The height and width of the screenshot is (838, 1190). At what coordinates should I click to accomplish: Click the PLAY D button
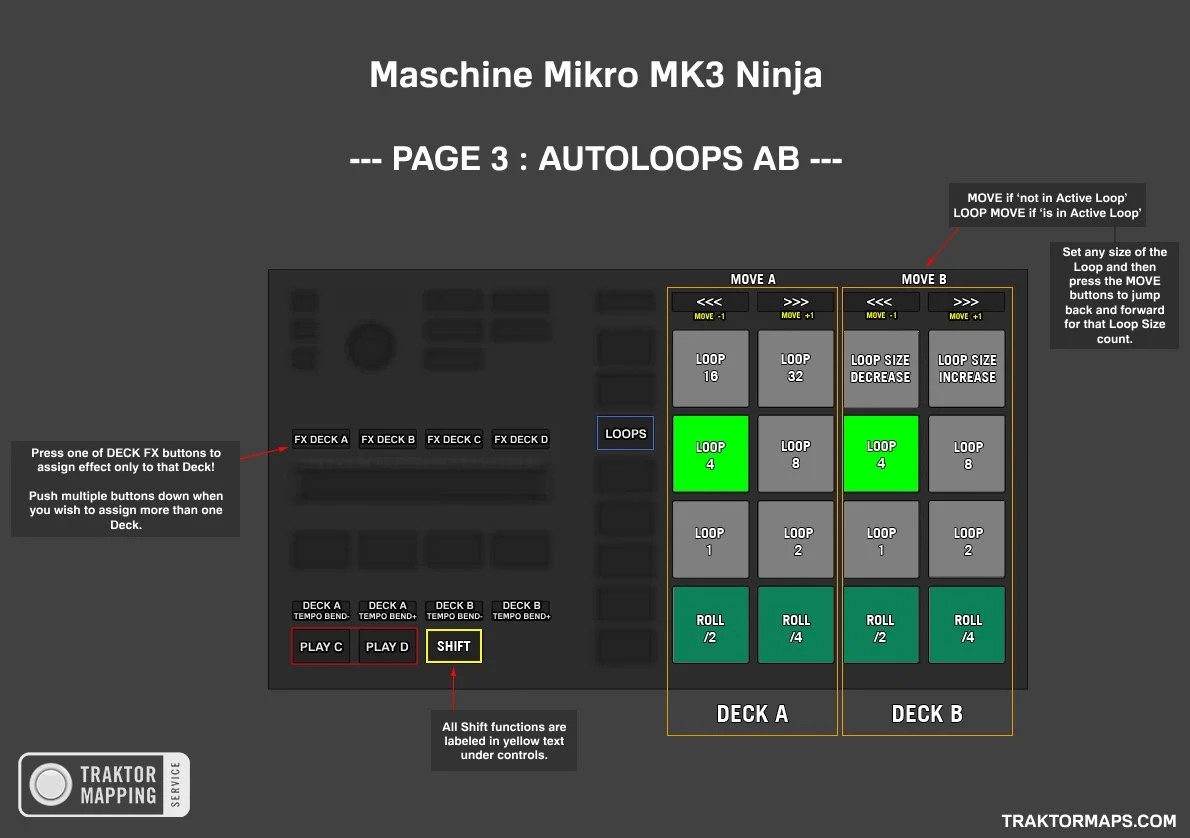pyautogui.click(x=388, y=647)
